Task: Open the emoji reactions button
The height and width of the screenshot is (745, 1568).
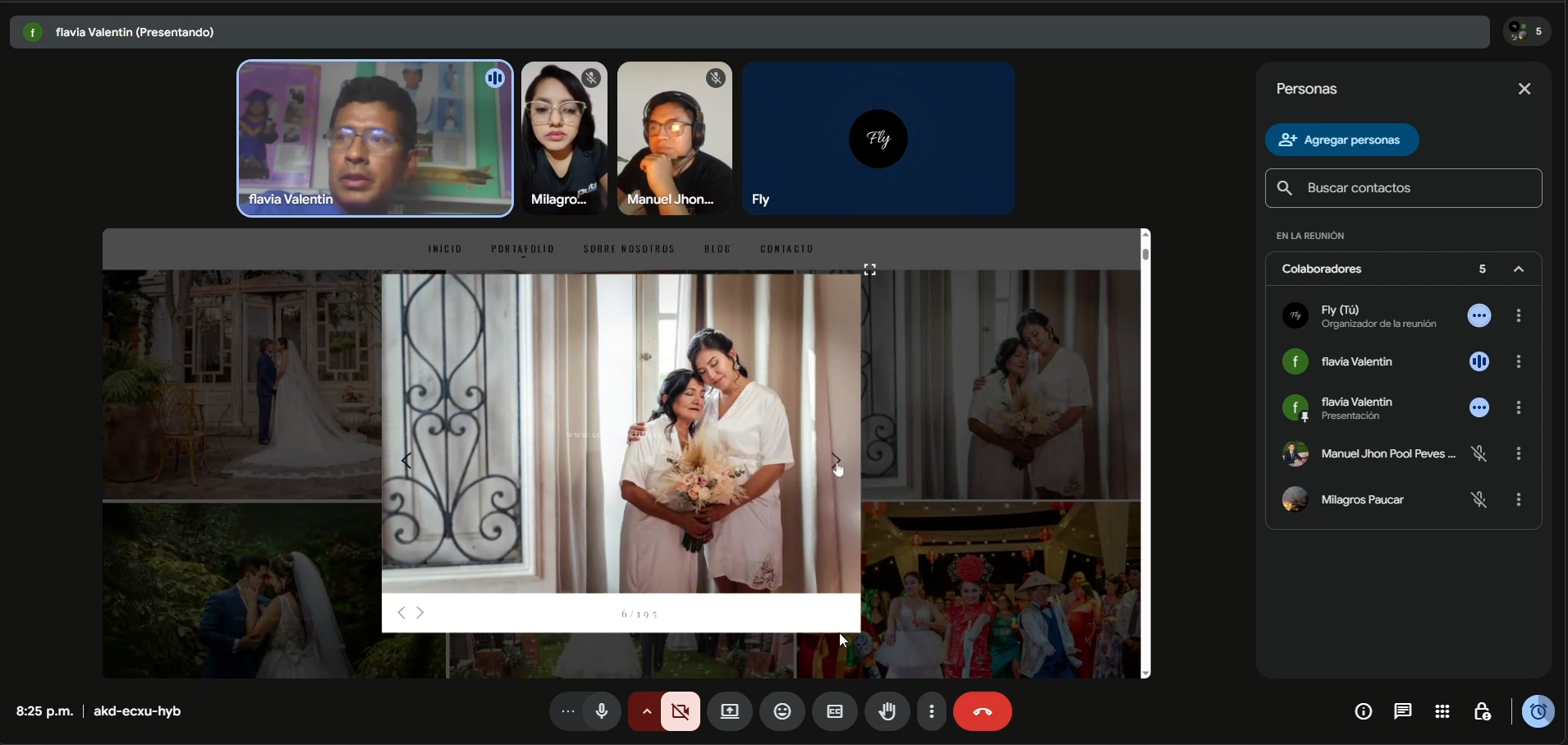Action: pos(782,711)
